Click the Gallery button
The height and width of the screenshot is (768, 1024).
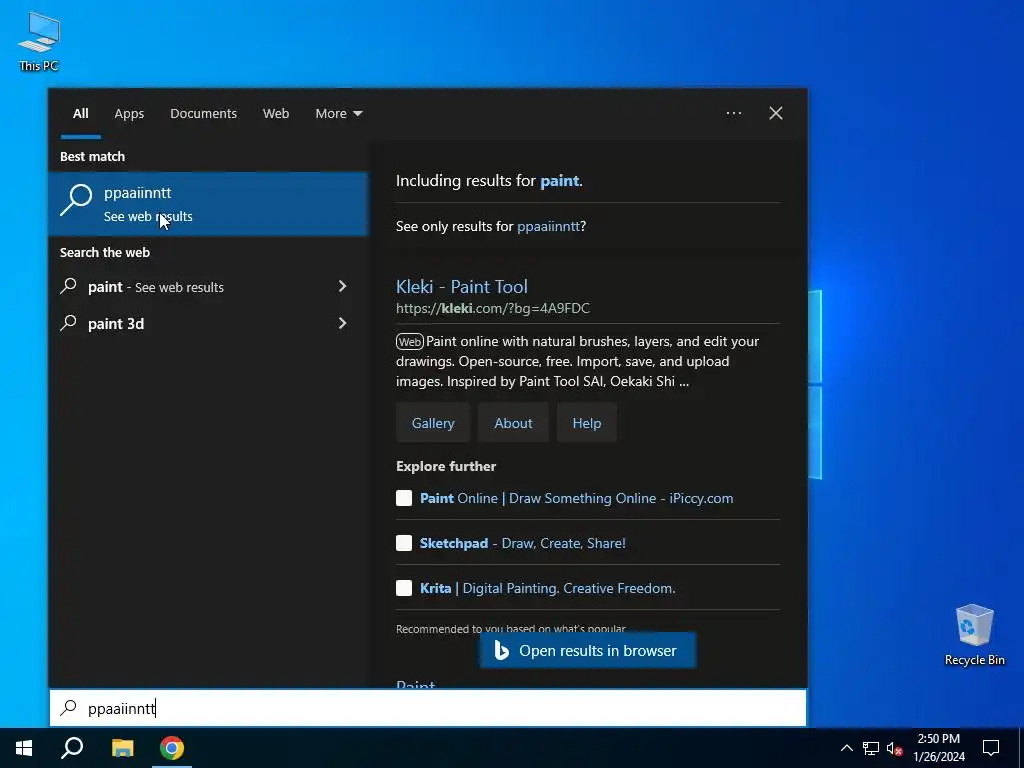click(x=433, y=423)
